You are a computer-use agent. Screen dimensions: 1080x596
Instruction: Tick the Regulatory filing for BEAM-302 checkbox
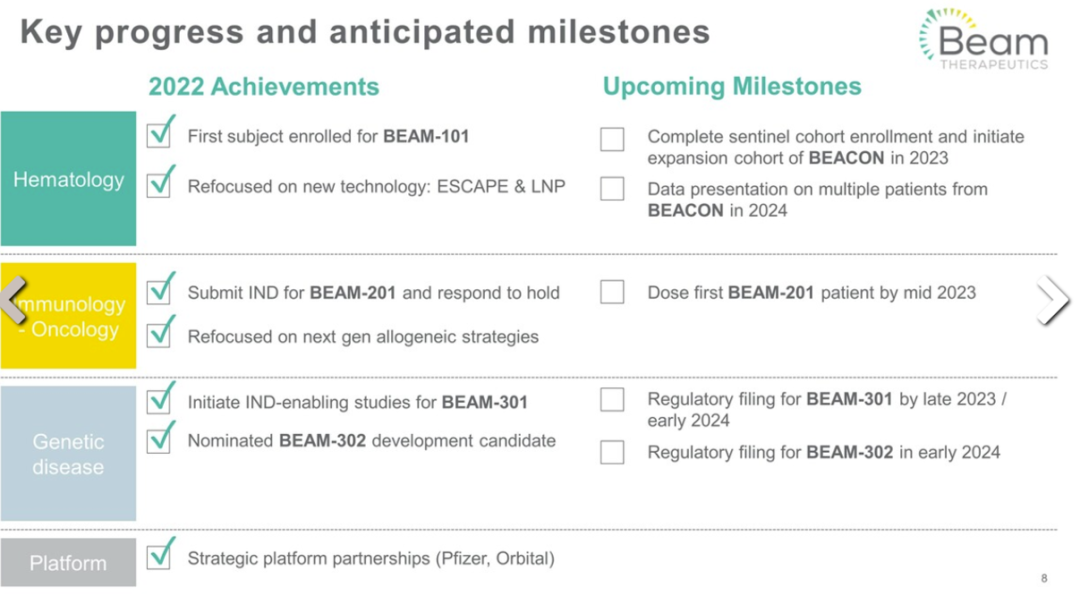tap(612, 452)
